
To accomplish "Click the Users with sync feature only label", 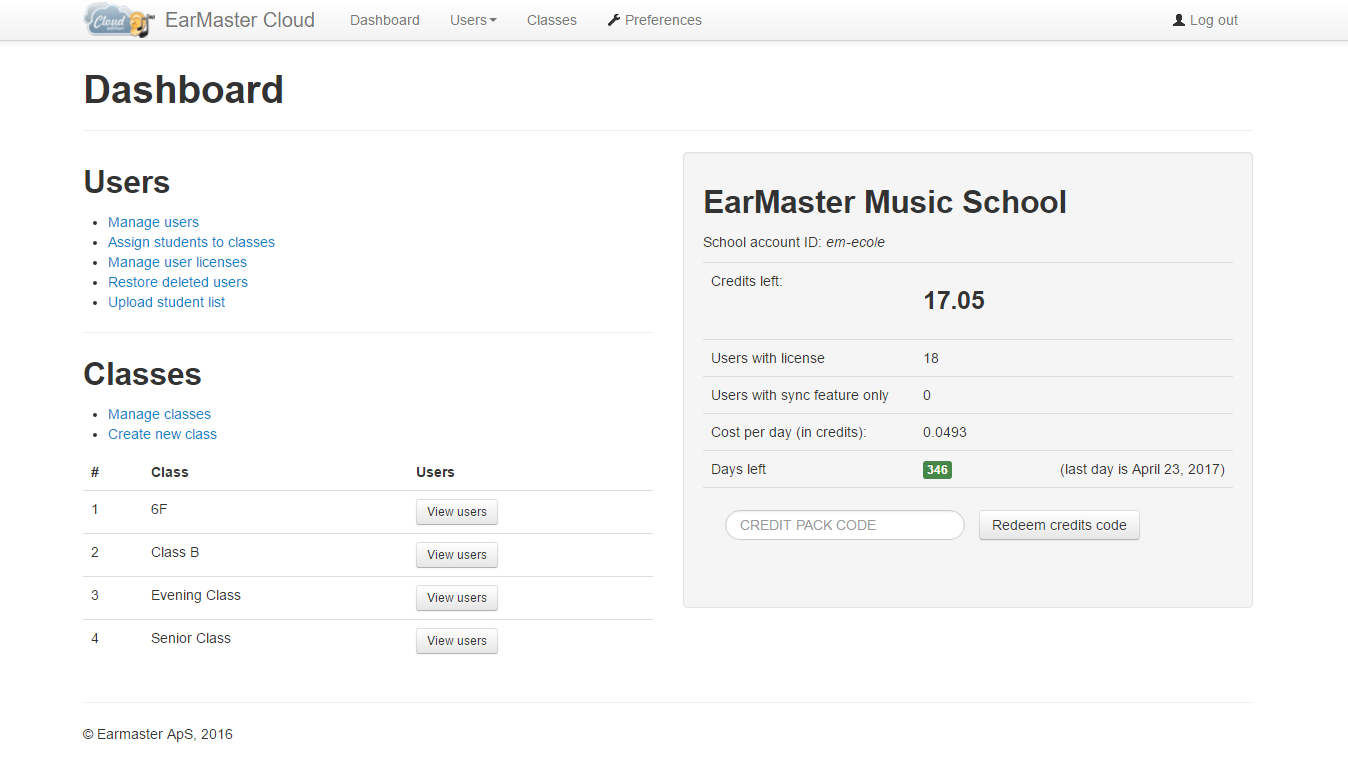I will [800, 395].
